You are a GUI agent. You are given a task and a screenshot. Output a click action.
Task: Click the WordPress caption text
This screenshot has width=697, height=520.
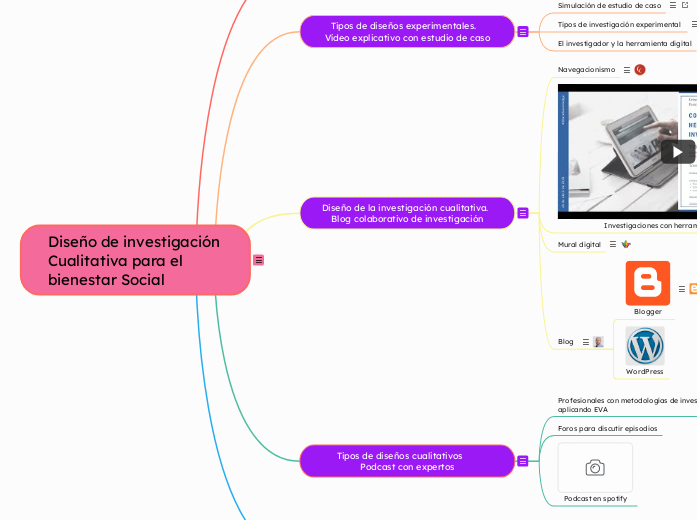click(645, 372)
